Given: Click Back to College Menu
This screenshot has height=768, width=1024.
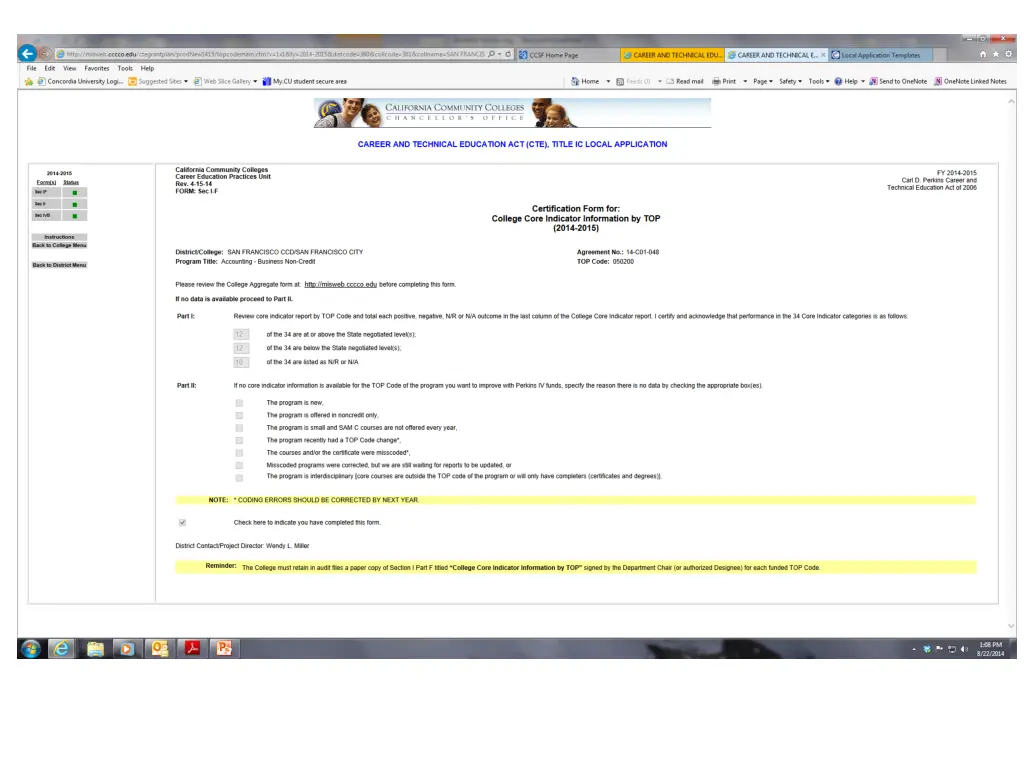Looking at the screenshot, I should click(59, 246).
